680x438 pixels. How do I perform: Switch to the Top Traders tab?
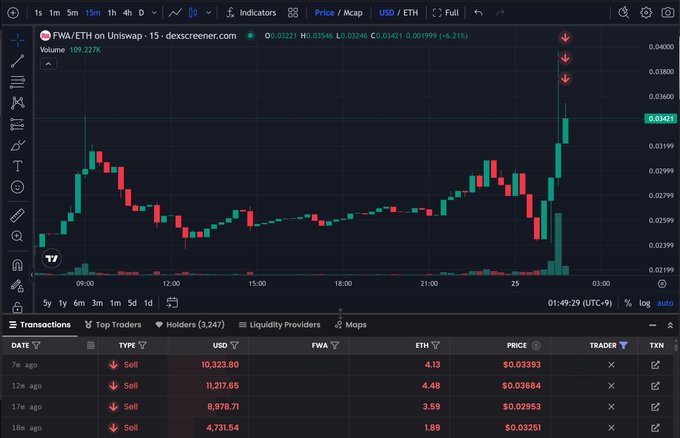(113, 325)
